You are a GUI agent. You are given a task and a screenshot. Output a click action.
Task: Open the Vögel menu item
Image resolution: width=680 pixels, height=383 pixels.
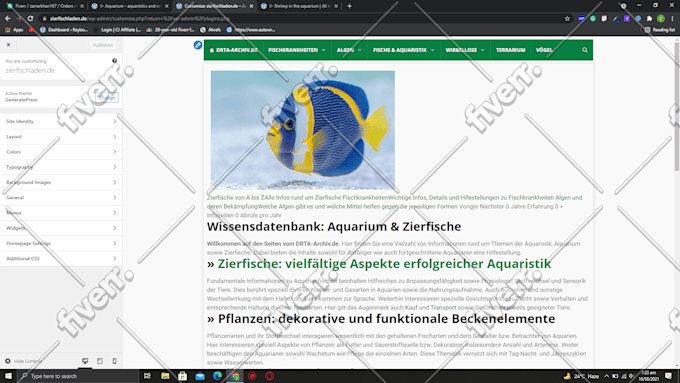(544, 50)
